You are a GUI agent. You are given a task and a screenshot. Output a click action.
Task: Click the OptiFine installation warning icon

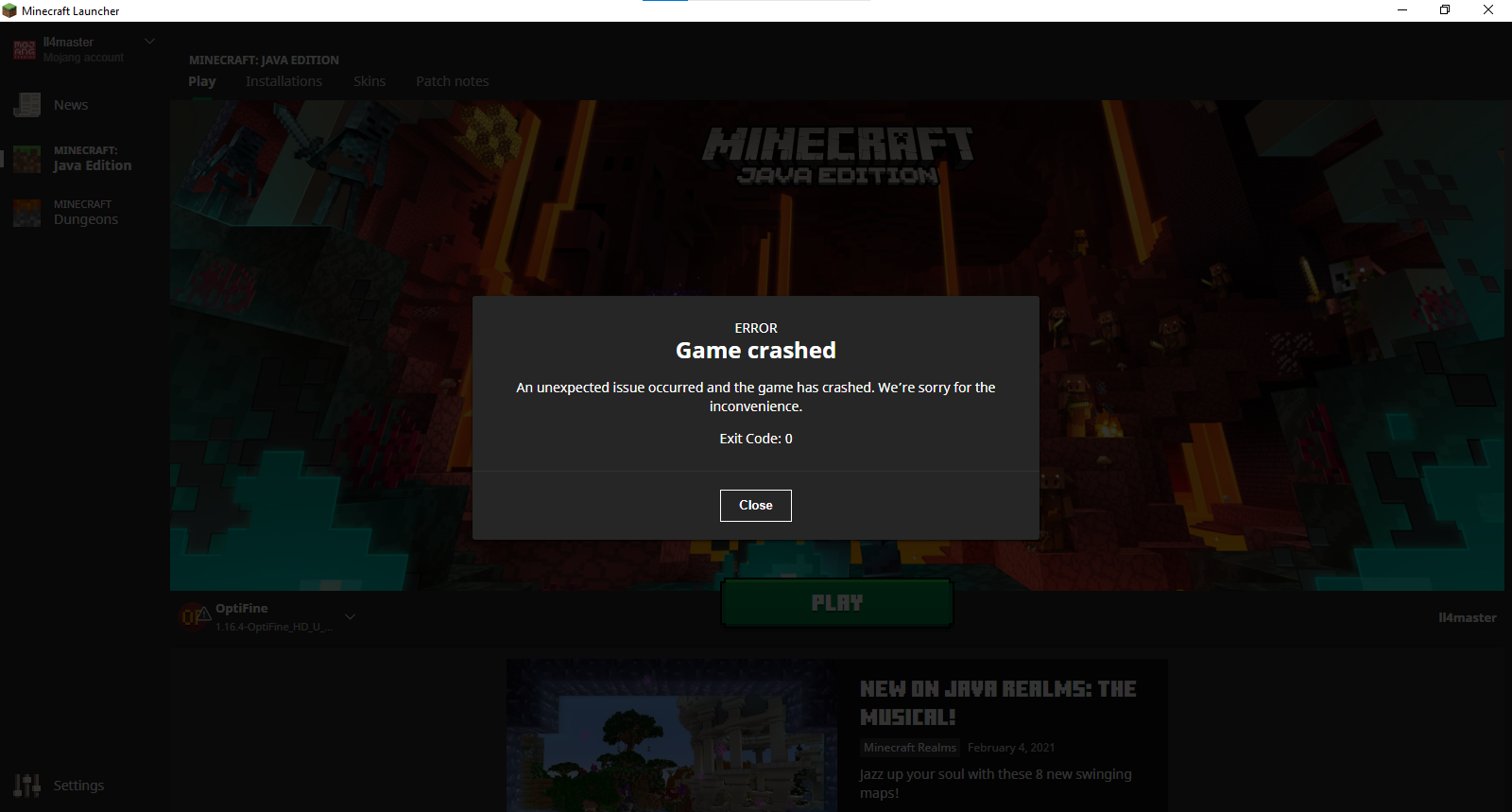click(x=202, y=613)
